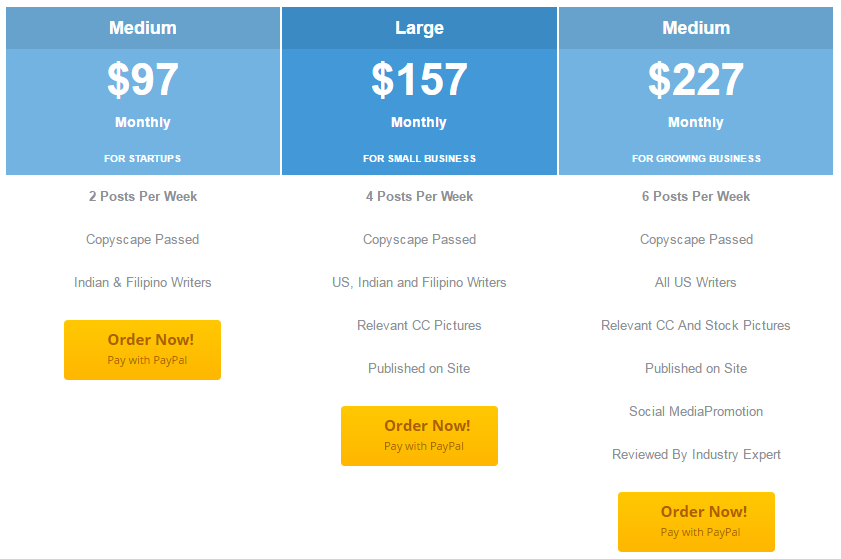The image size is (841, 559).
Task: Click the FOR STARTUPS label
Action: click(142, 159)
